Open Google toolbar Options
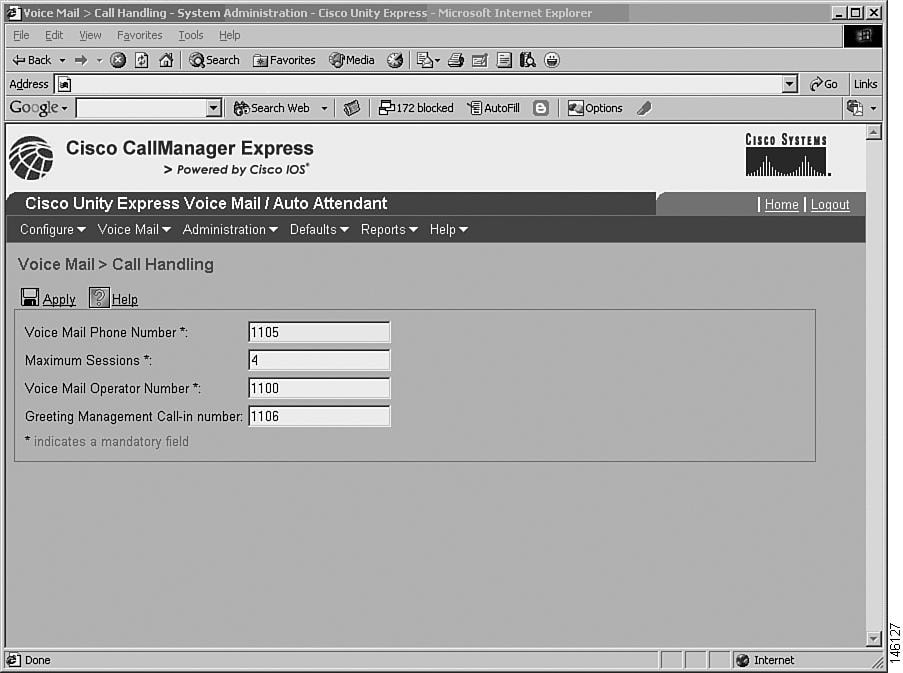Image resolution: width=903 pixels, height=673 pixels. click(595, 108)
